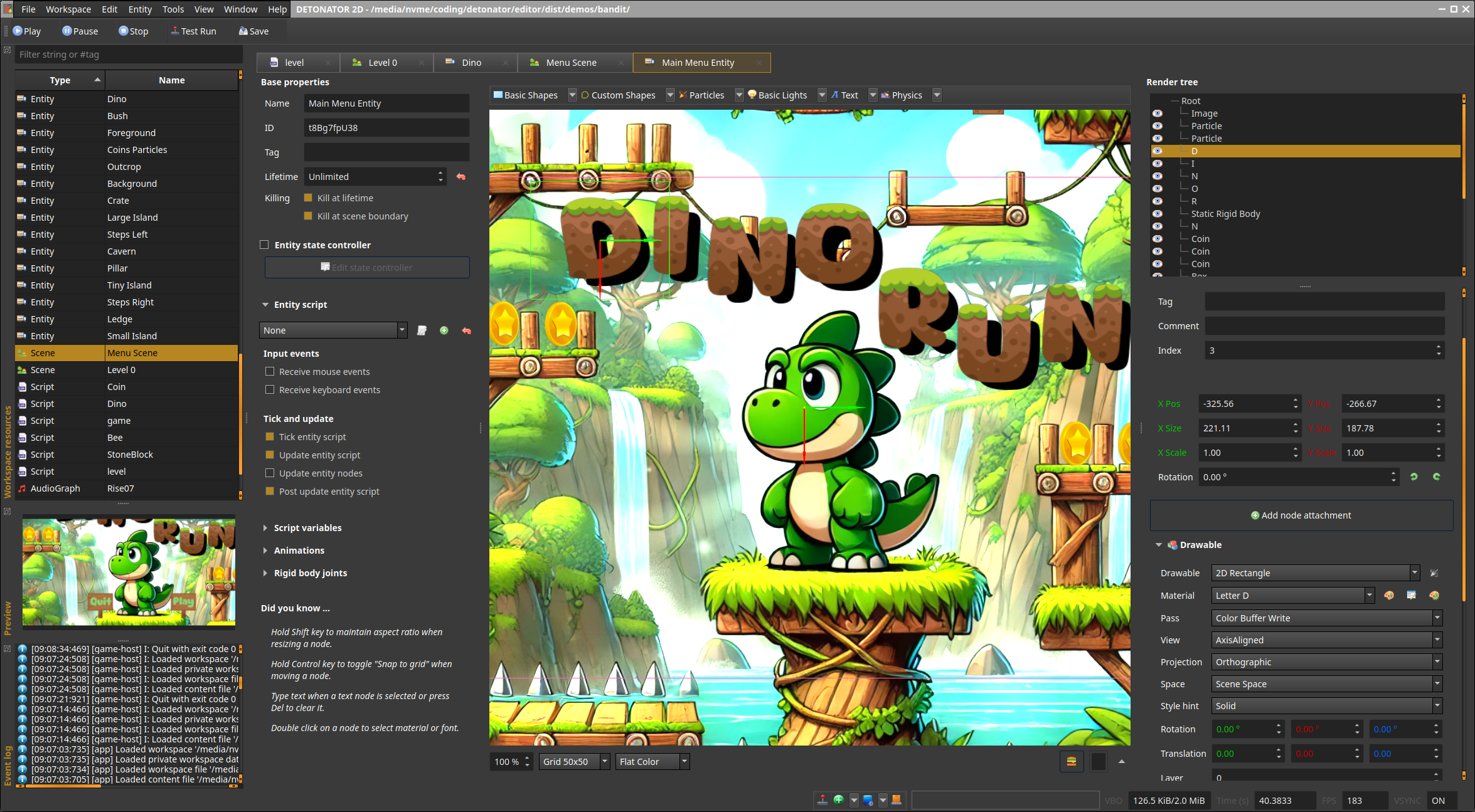Hide the Static Rigid Body node
Screen dimensions: 1475x812
1158,214
